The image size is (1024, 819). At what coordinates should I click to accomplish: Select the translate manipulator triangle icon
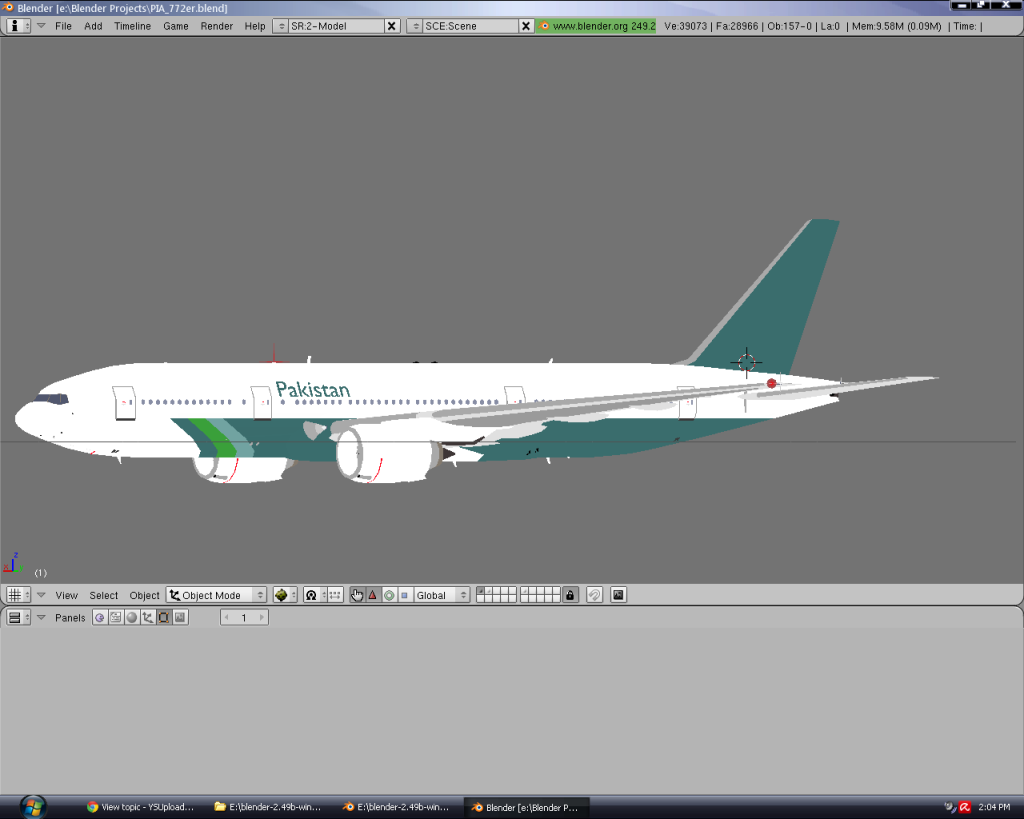click(x=373, y=595)
